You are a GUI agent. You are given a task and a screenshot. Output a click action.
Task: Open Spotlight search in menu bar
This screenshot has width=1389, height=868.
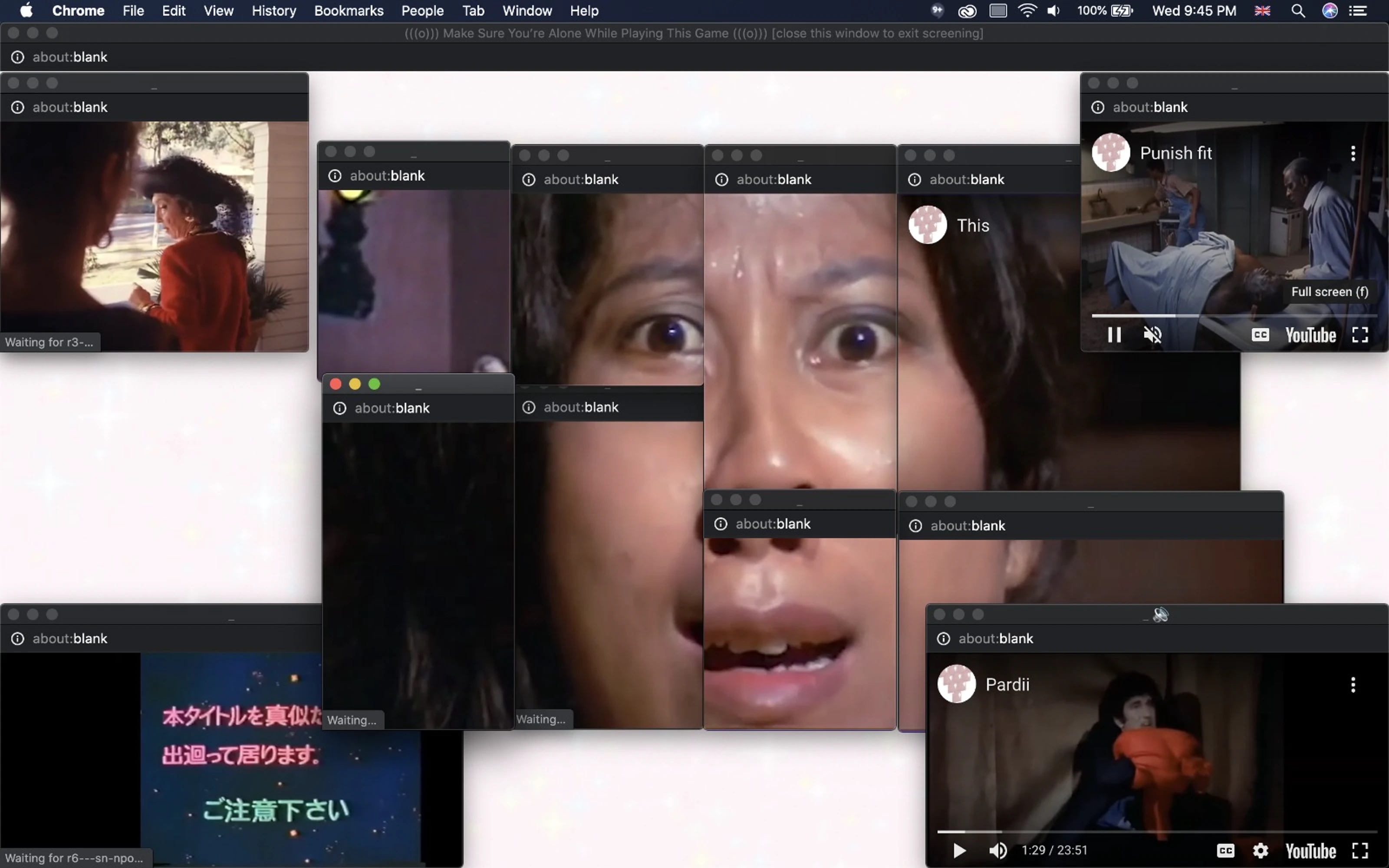(1298, 10)
